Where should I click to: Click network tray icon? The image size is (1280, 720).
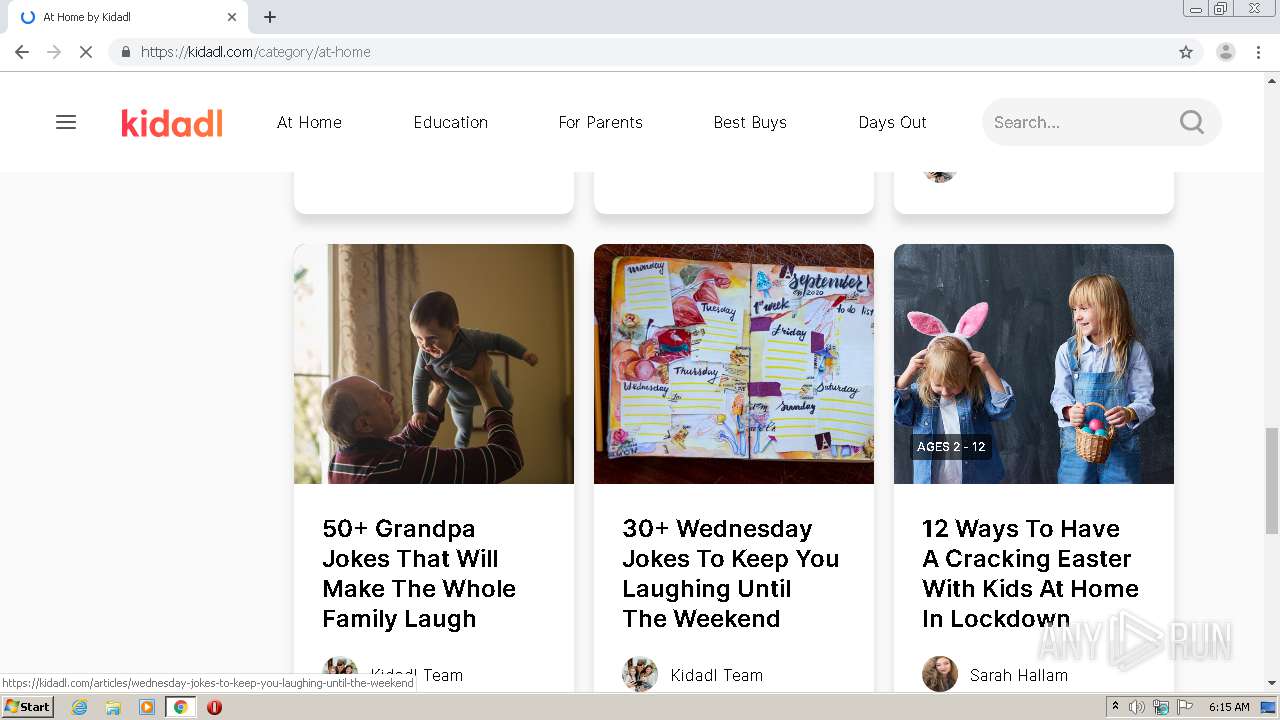pyautogui.click(x=1161, y=707)
